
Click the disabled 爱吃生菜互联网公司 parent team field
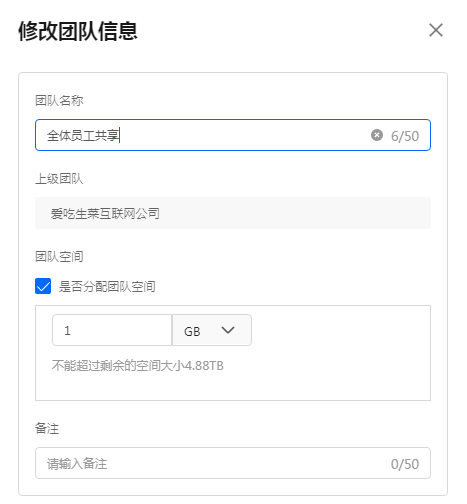(233, 213)
